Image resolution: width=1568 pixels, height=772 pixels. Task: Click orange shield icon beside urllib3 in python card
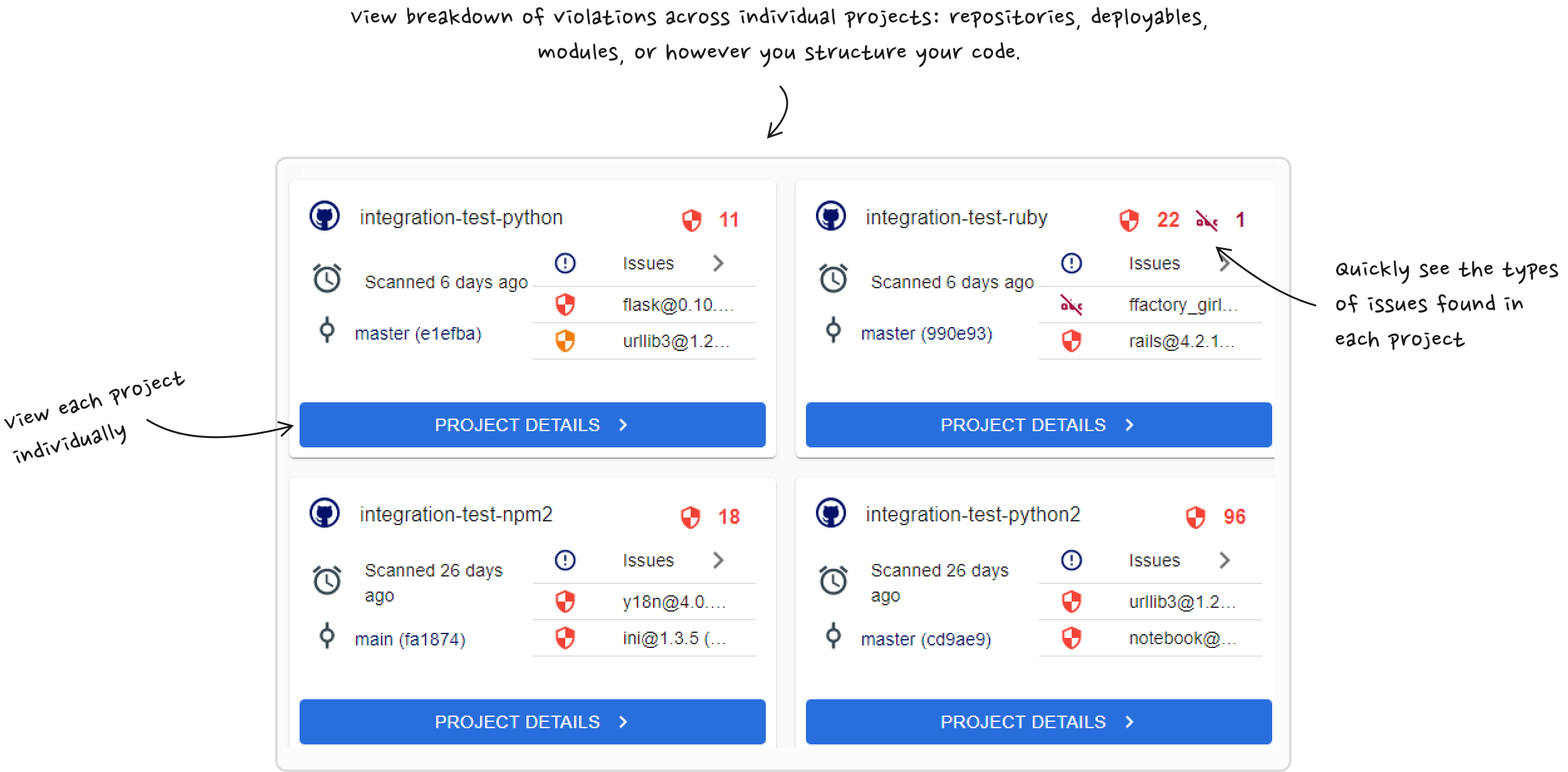point(565,342)
